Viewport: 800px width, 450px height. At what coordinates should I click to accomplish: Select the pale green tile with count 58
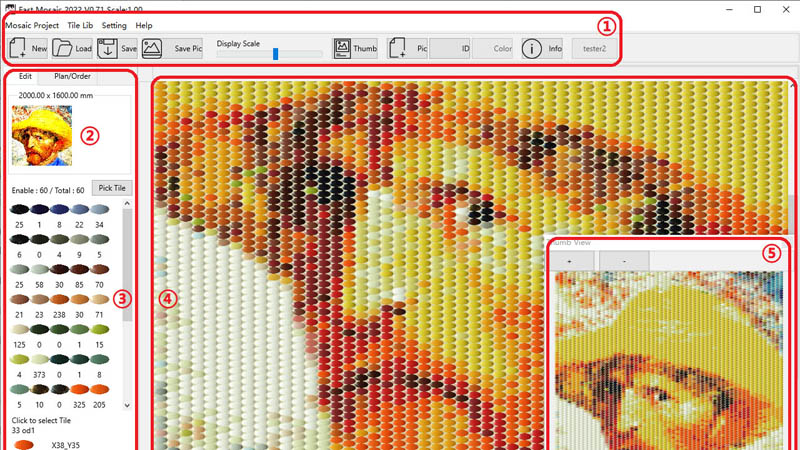[x=39, y=269]
